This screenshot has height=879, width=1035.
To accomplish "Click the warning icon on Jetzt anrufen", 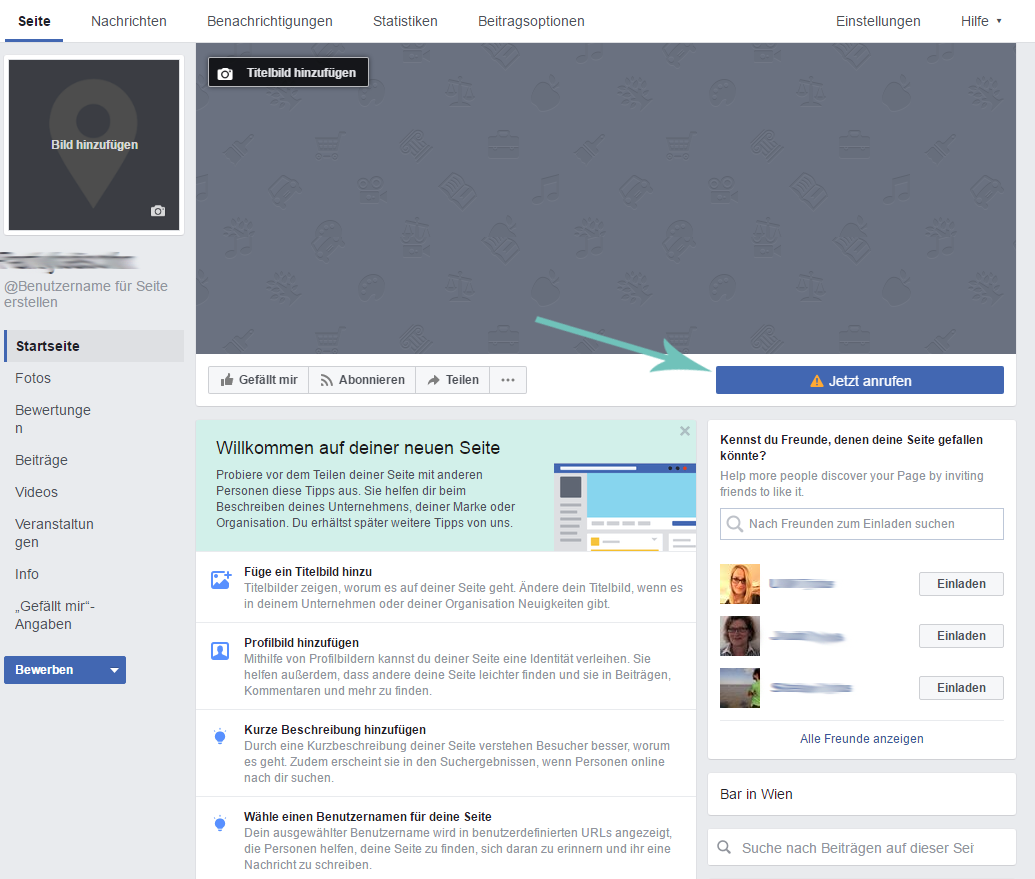I will 817,381.
